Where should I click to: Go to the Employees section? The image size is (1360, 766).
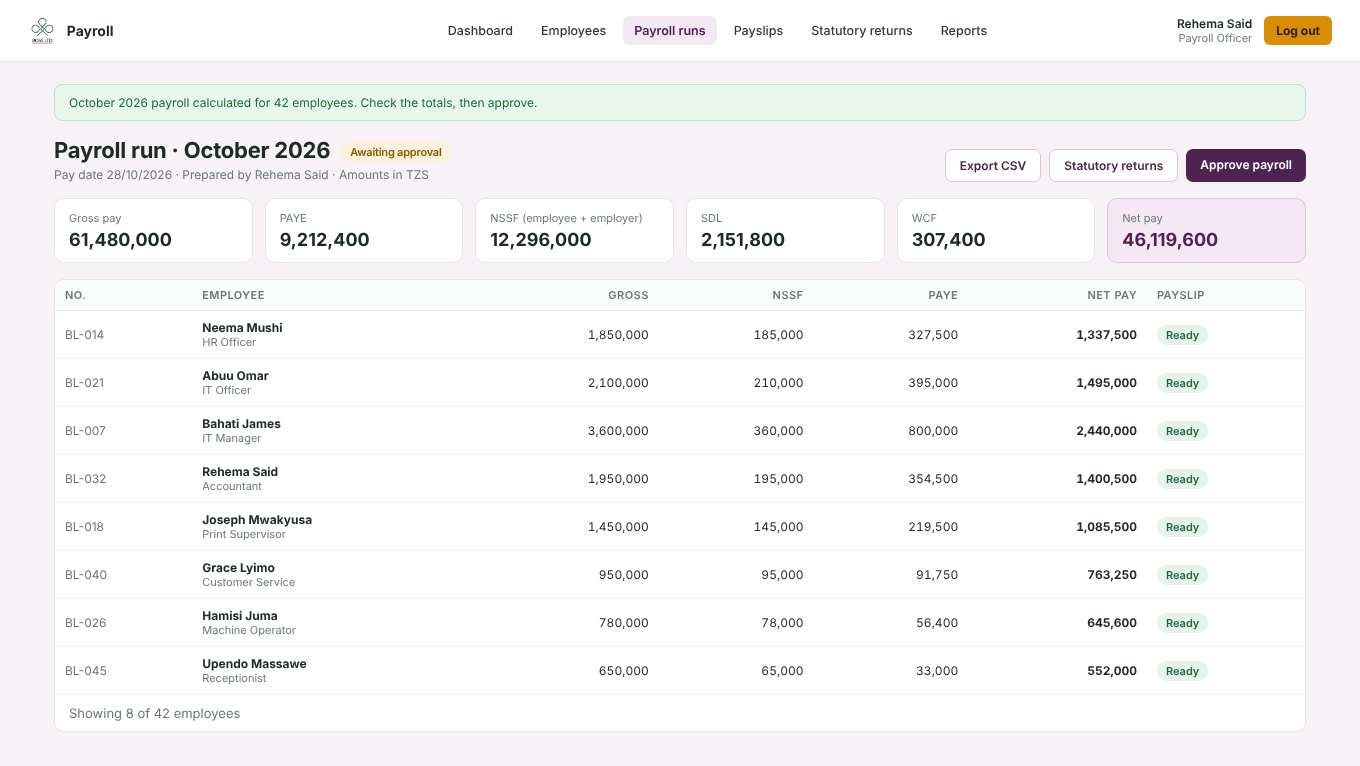pyautogui.click(x=573, y=31)
